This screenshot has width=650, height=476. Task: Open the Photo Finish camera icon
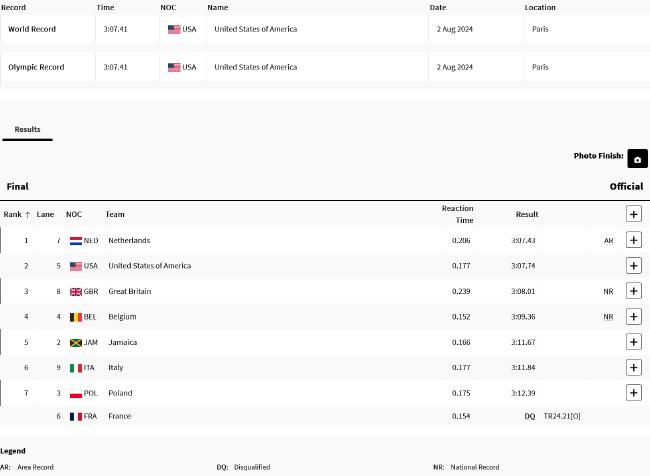tap(637, 158)
